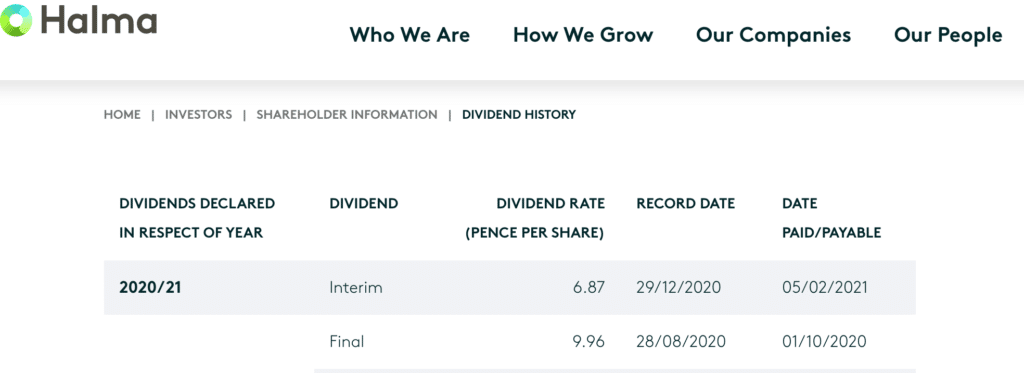Open the Shareholder Information breadcrumb
This screenshot has height=373, width=1024.
tap(347, 115)
